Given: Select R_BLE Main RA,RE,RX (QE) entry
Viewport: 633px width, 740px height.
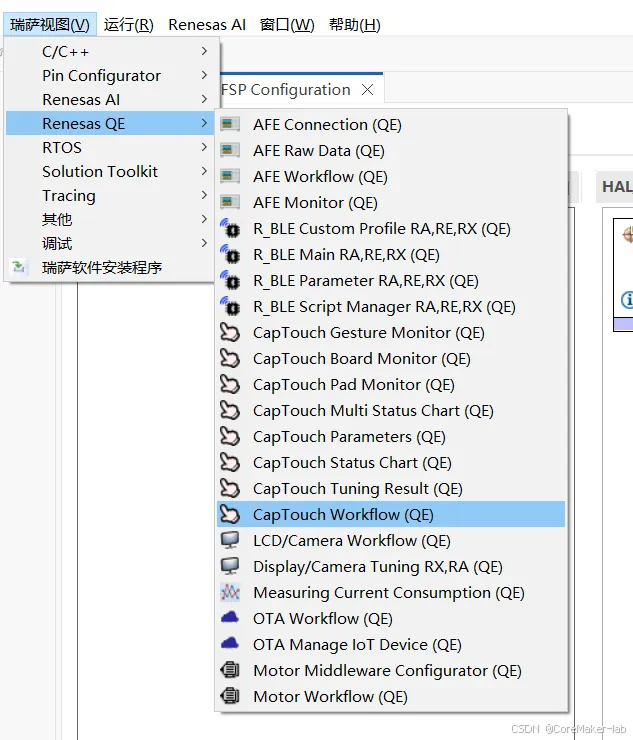Looking at the screenshot, I should [x=391, y=254].
